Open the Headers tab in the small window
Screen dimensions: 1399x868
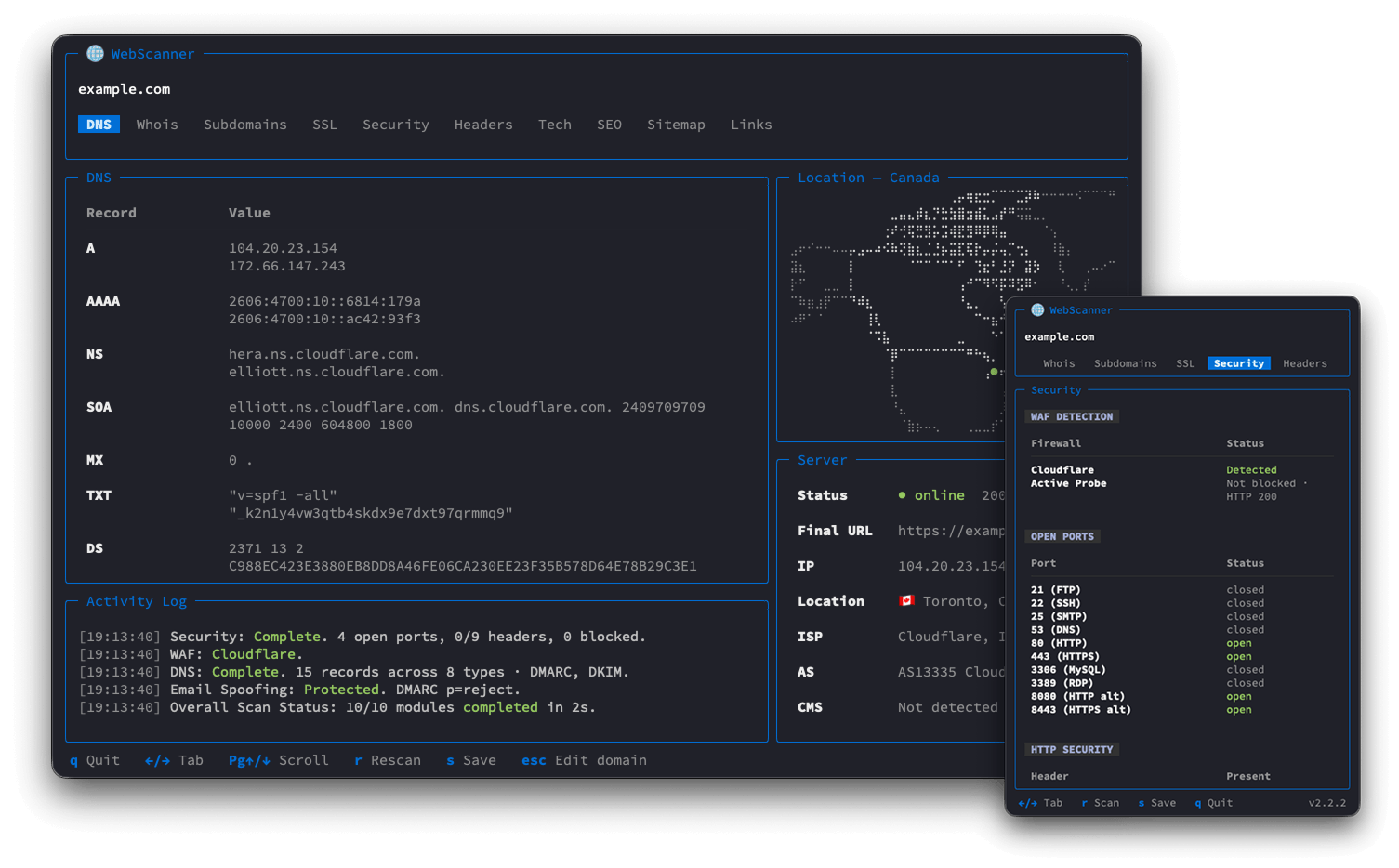(x=1305, y=363)
